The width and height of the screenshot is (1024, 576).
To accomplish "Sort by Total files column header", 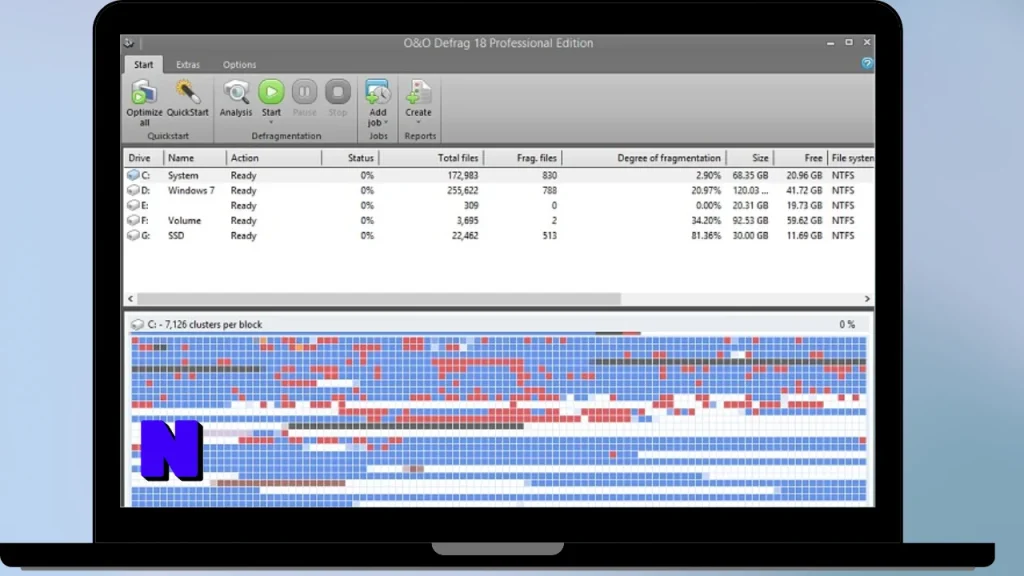I will coord(432,158).
